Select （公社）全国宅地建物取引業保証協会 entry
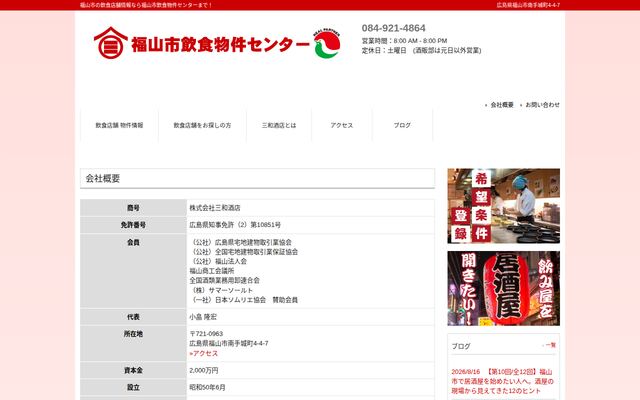Screen dimensions: 640x400 click(x=244, y=252)
